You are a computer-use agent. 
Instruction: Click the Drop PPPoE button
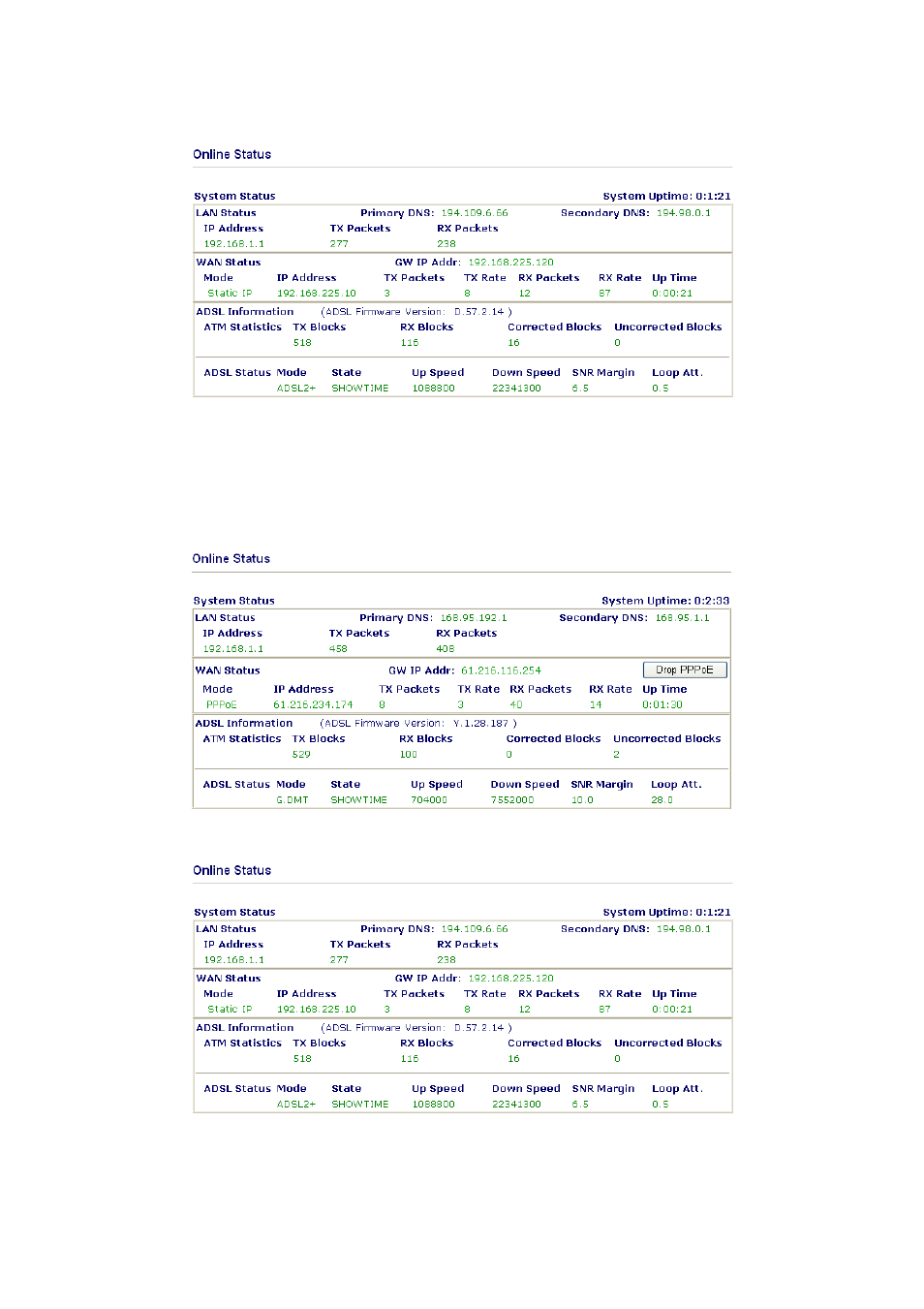(685, 670)
